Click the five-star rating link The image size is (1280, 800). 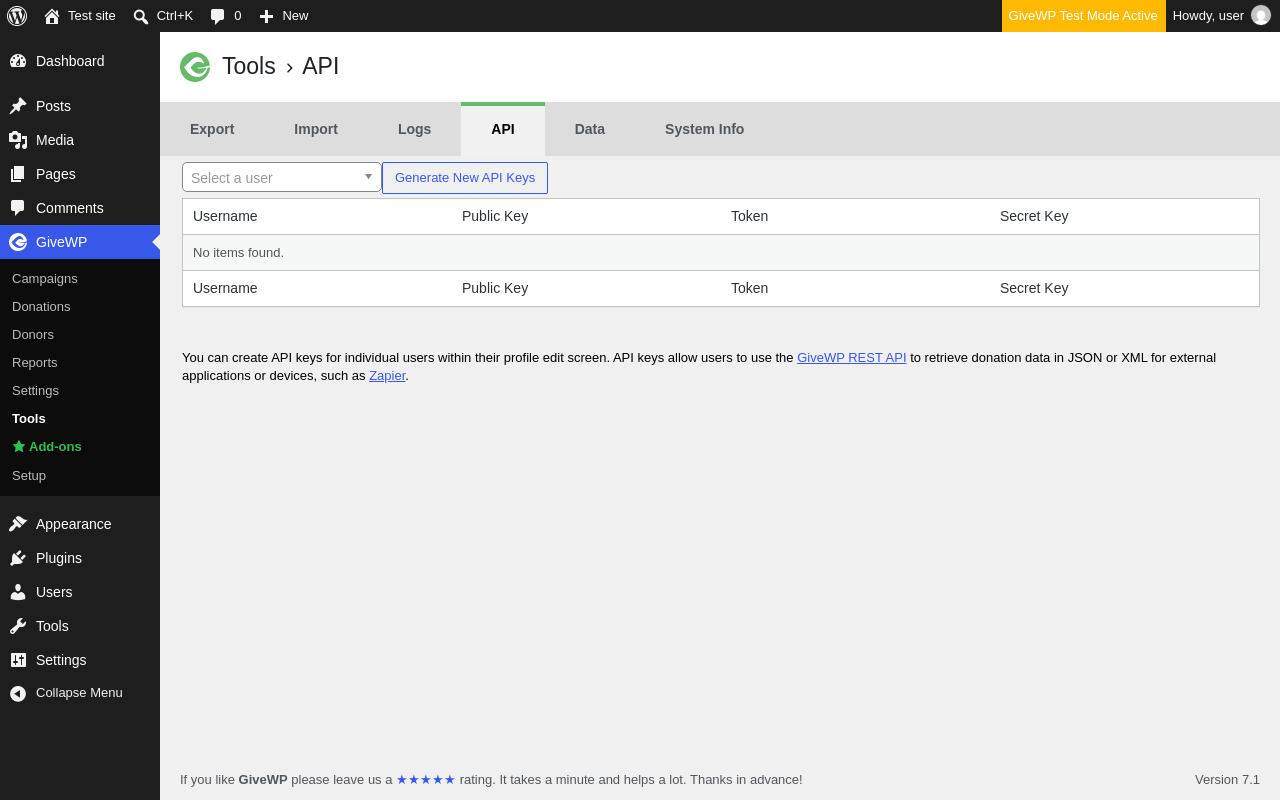(x=426, y=780)
